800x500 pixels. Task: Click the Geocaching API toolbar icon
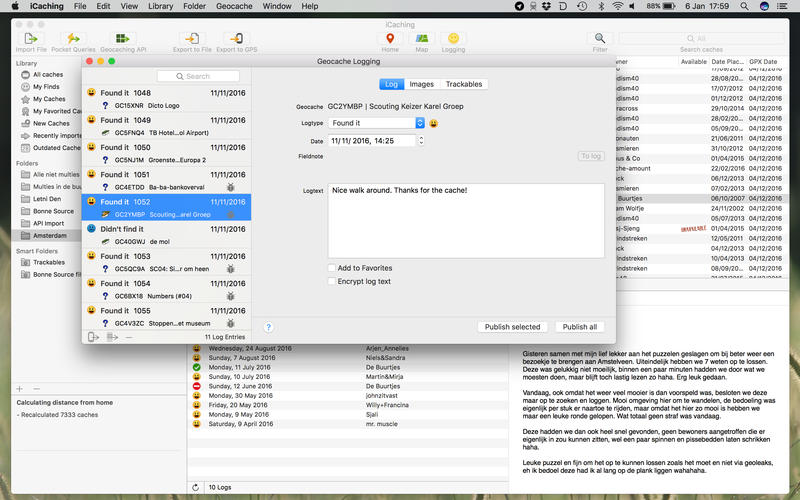point(123,39)
